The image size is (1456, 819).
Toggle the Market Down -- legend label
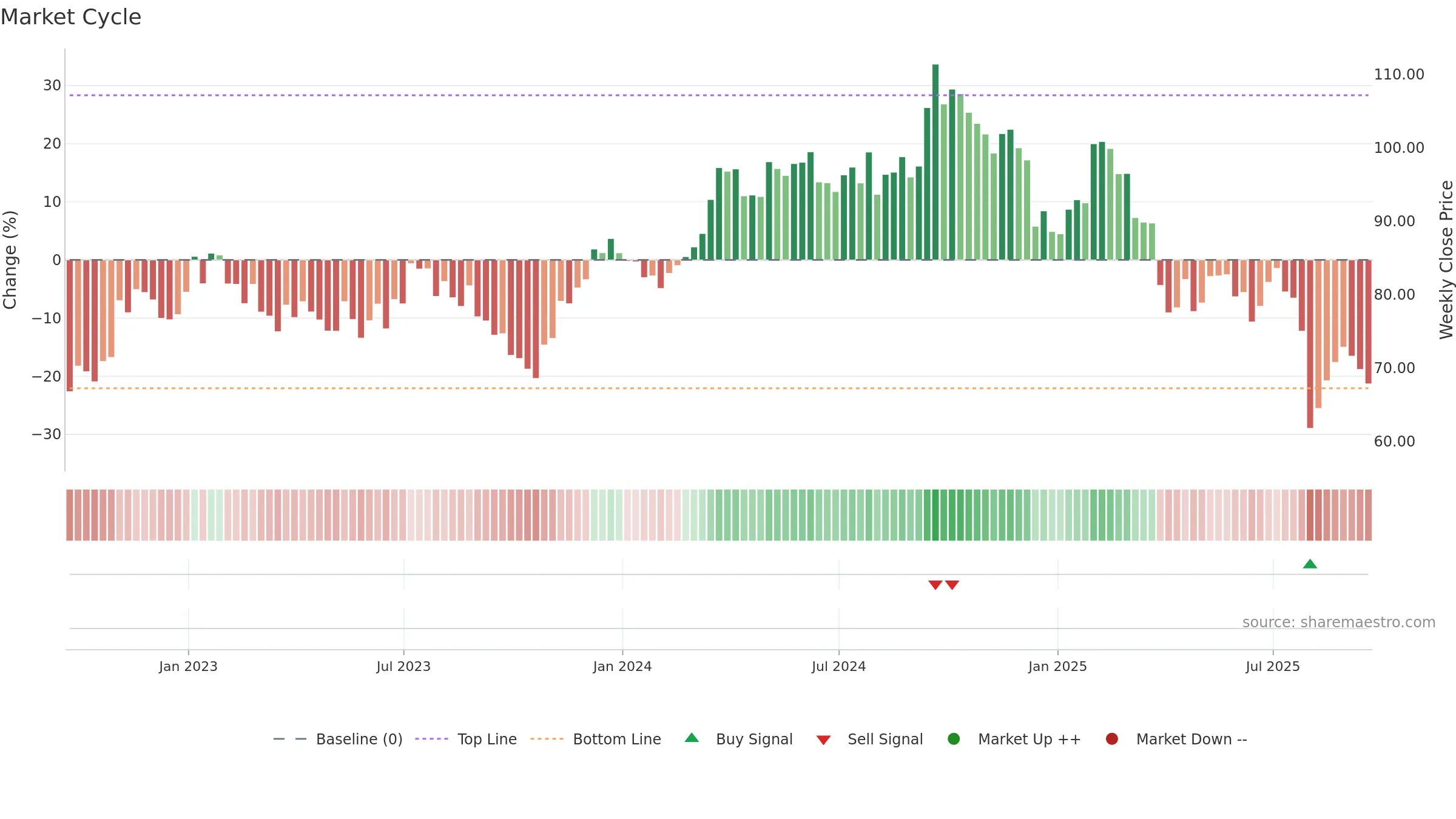(1191, 739)
